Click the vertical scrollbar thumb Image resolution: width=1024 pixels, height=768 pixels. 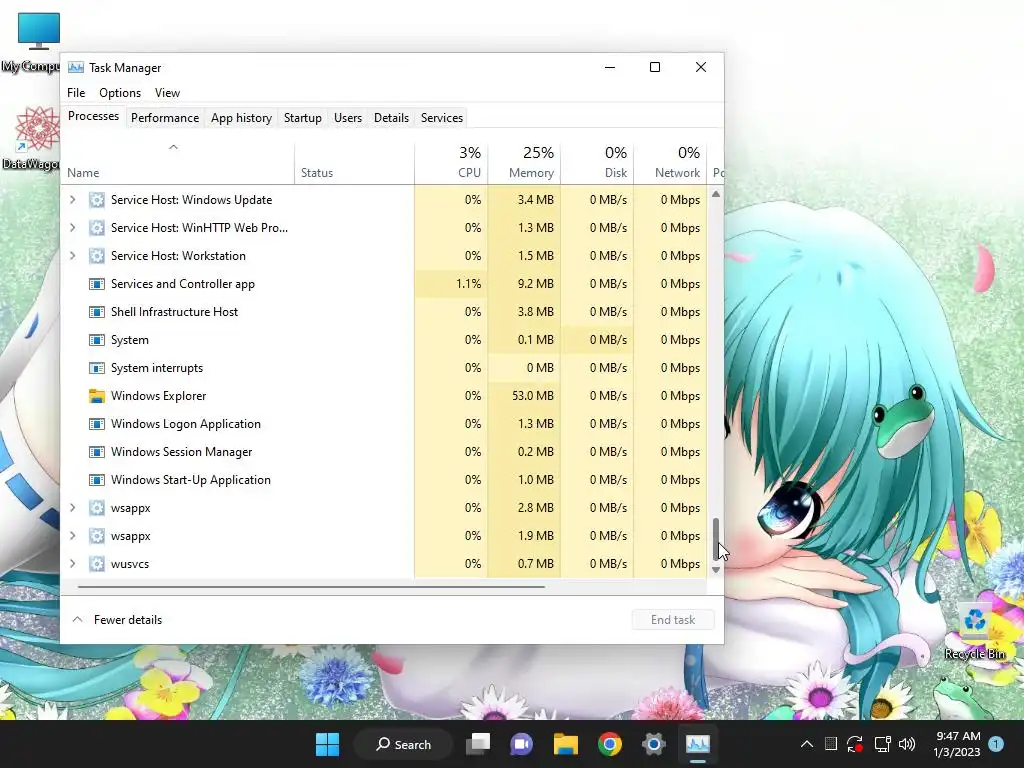coord(716,539)
